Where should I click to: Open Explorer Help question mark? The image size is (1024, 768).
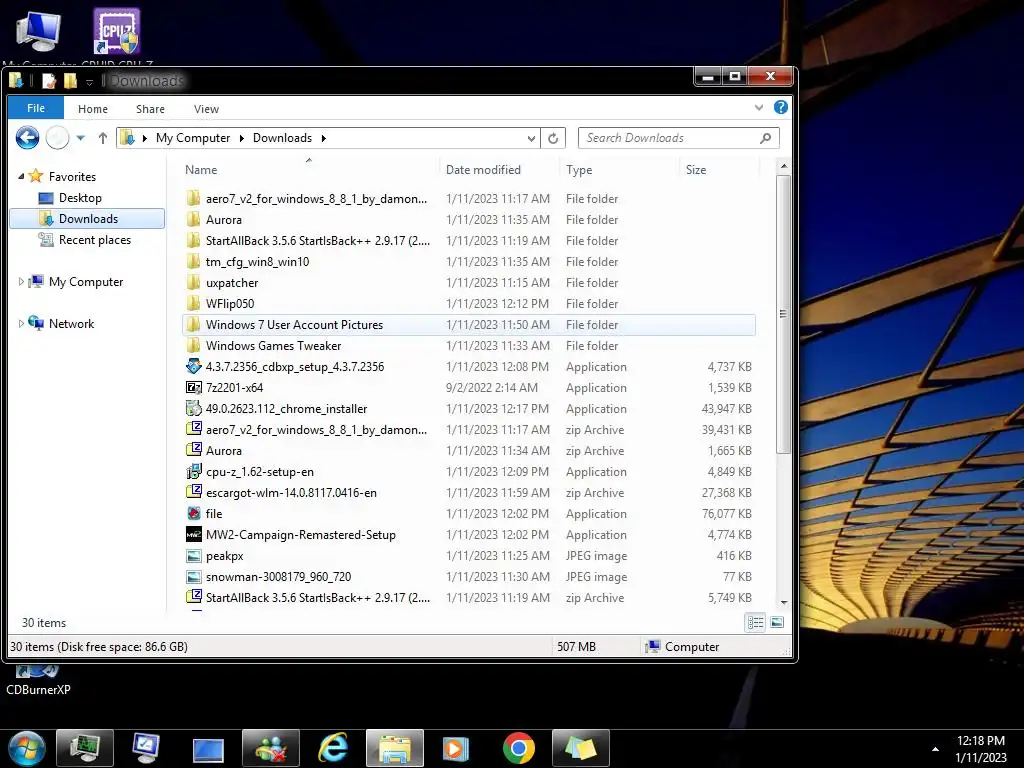(780, 107)
